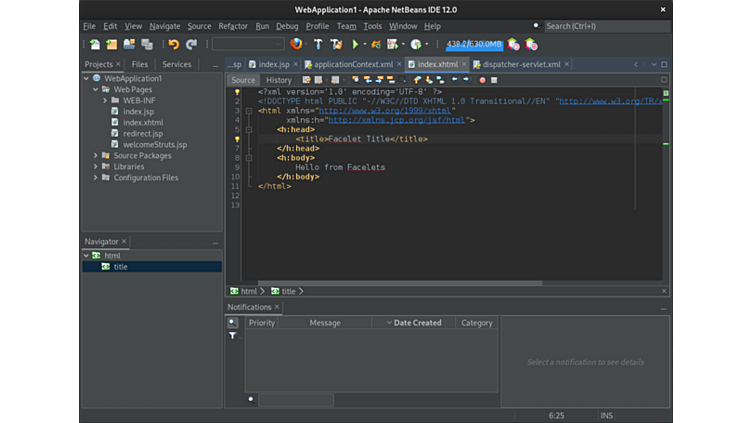Open the project configuration combo box
This screenshot has height=423, width=752.
pos(248,44)
